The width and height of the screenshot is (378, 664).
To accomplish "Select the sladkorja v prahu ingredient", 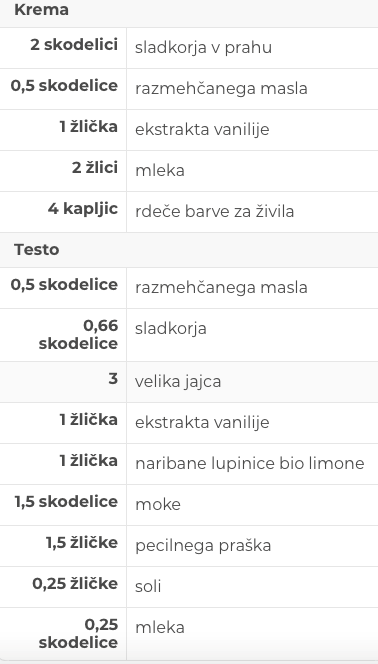I will (203, 48).
